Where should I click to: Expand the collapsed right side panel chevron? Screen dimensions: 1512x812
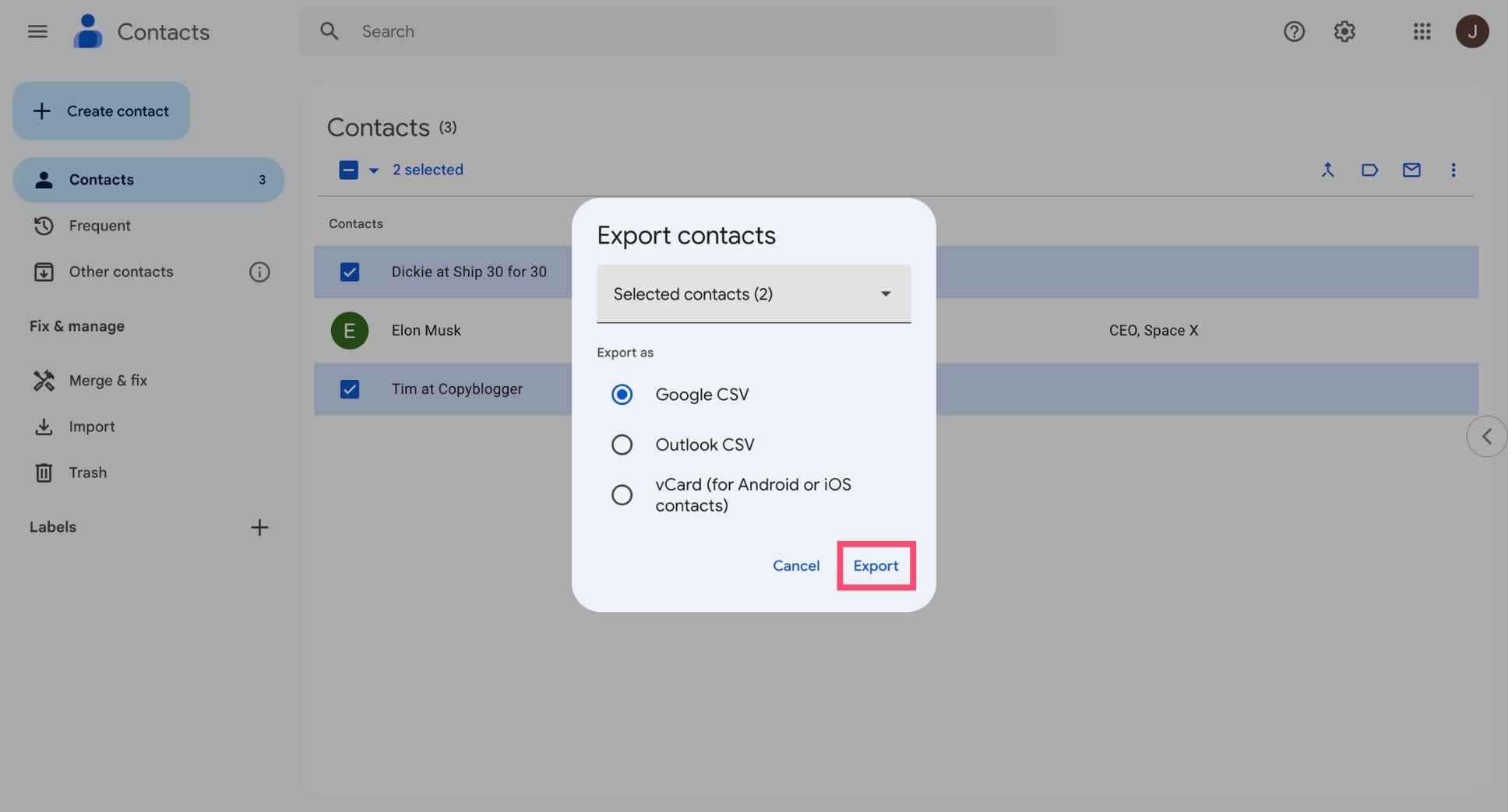pyautogui.click(x=1486, y=436)
